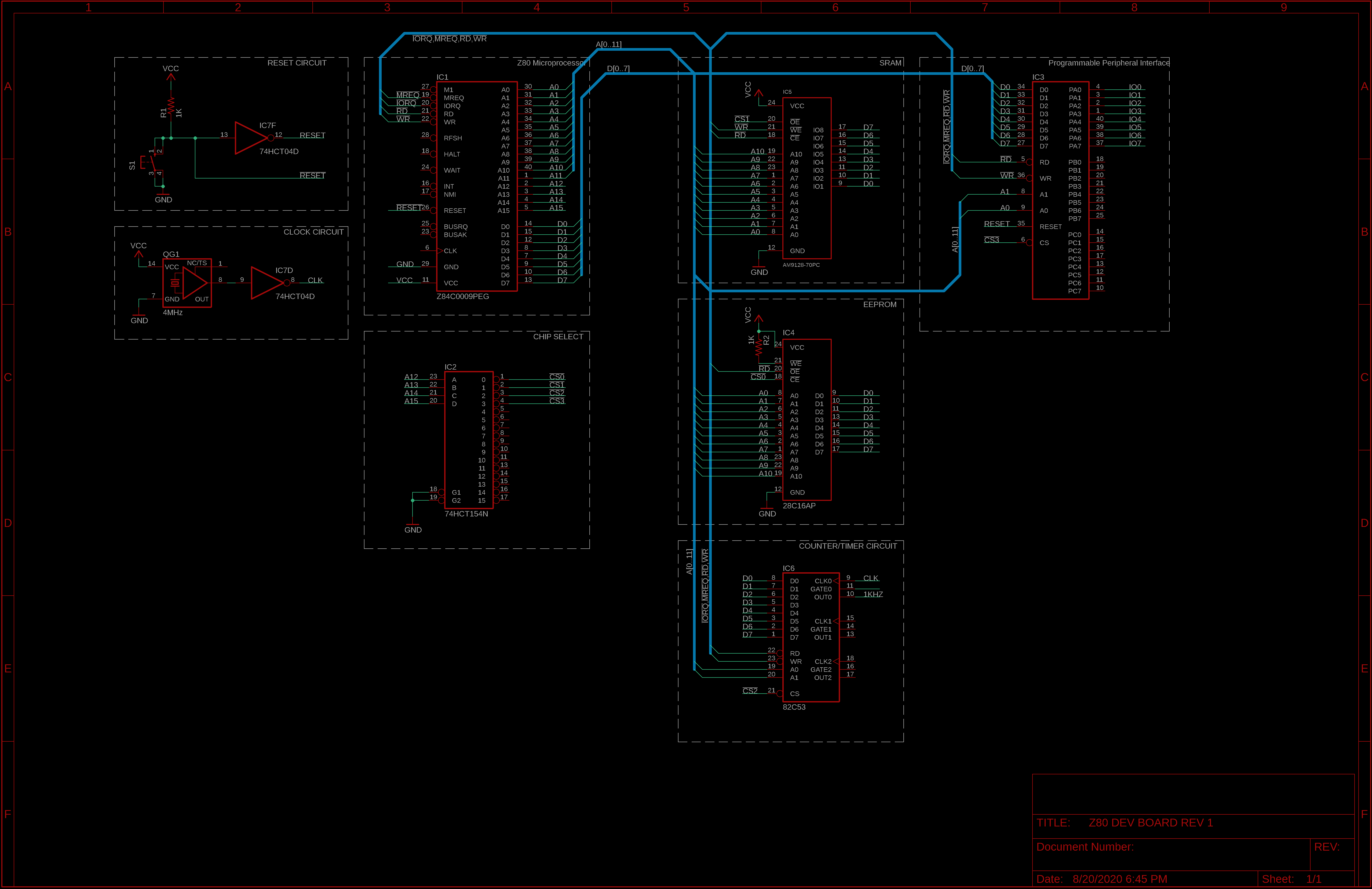Select the Z84C0009PEG microprocessor IC1 body
Screen dimensions: 1372x889
tap(476, 186)
